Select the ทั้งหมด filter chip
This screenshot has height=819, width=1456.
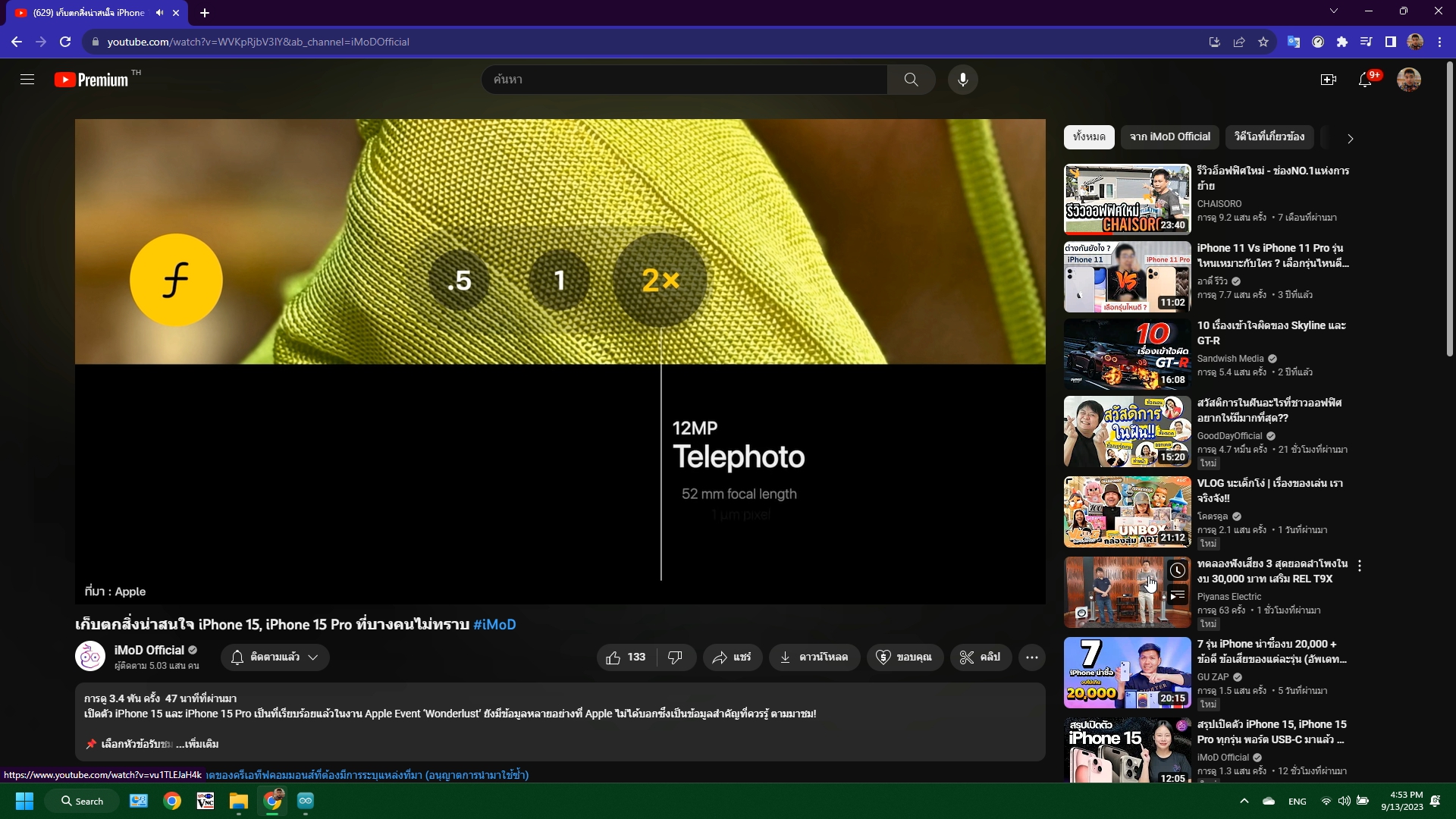click(x=1089, y=136)
